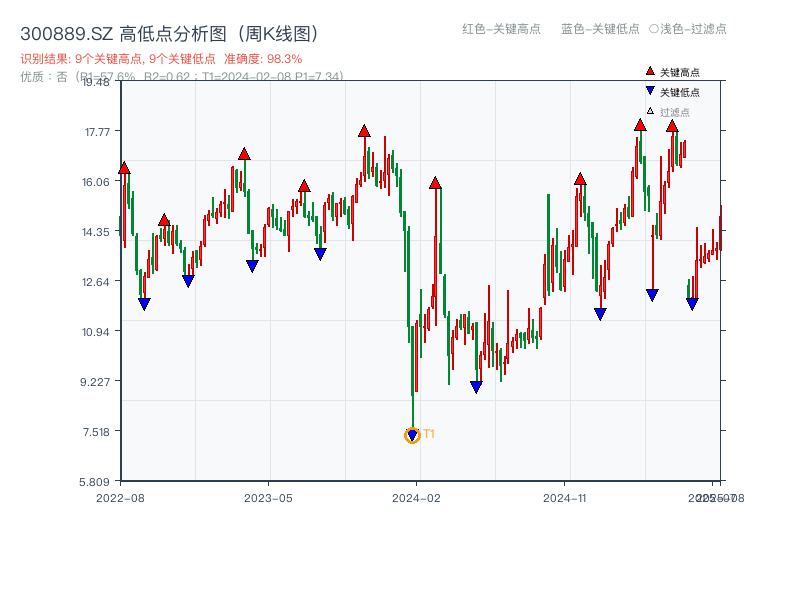The width and height of the screenshot is (800, 600).
Task: Click the 2024-11 x-axis label
Action: point(564,498)
